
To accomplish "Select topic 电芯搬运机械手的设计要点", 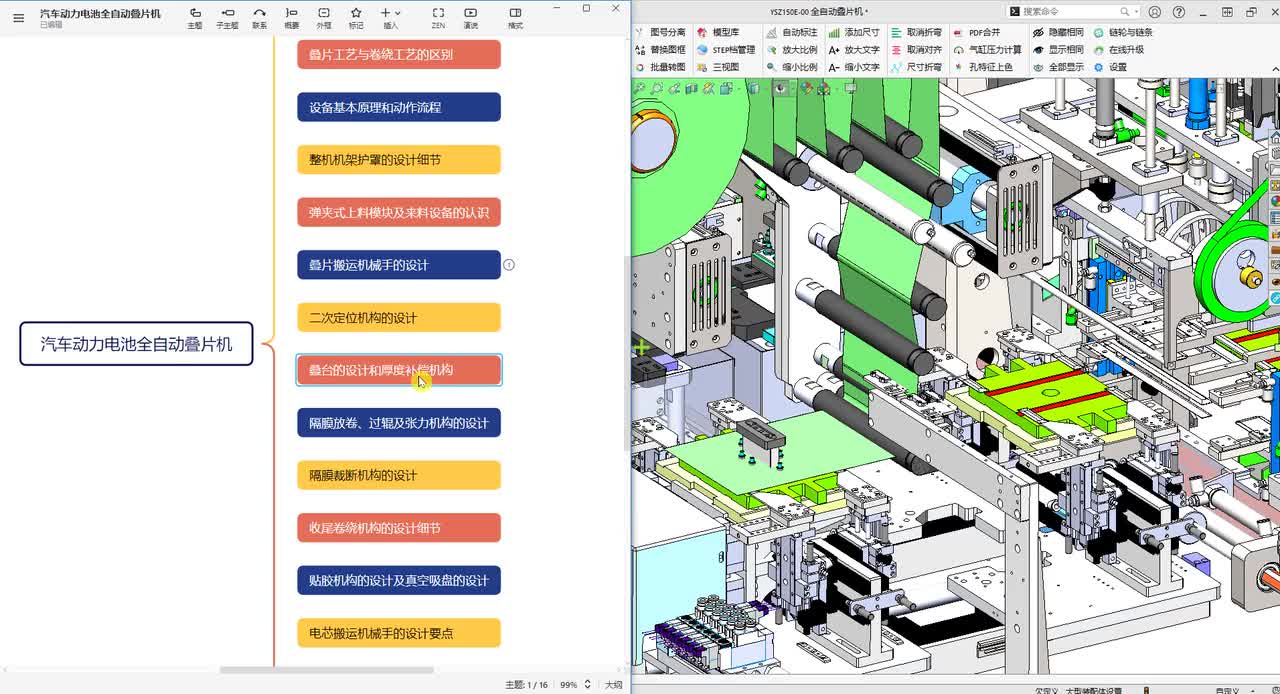I will [x=399, y=633].
